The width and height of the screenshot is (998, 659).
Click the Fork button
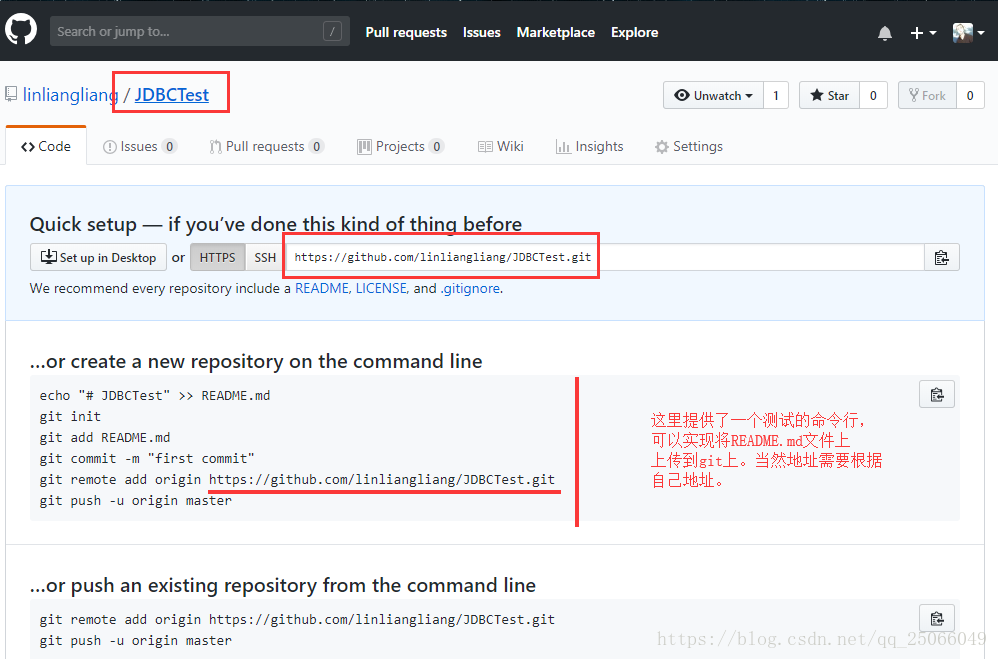(x=927, y=96)
